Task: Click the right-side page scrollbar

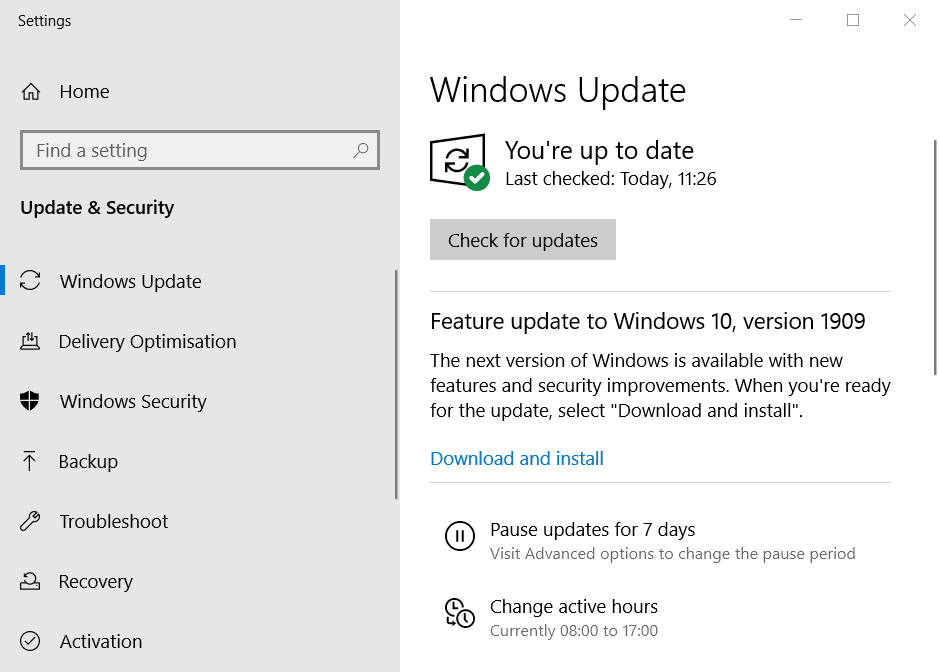Action: pos(934,250)
